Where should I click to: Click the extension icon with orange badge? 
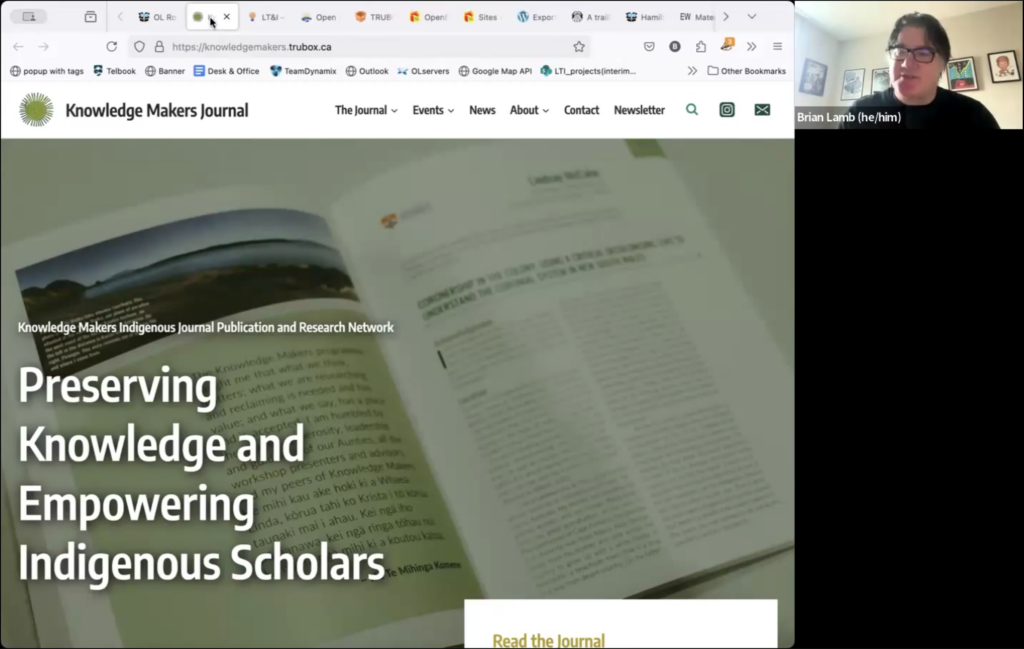coord(727,45)
